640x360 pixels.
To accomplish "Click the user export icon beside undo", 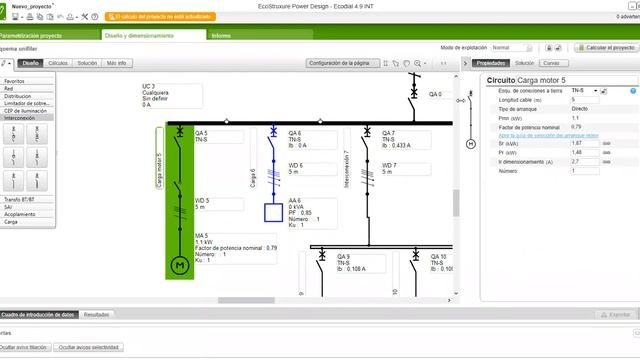I will coord(70,17).
